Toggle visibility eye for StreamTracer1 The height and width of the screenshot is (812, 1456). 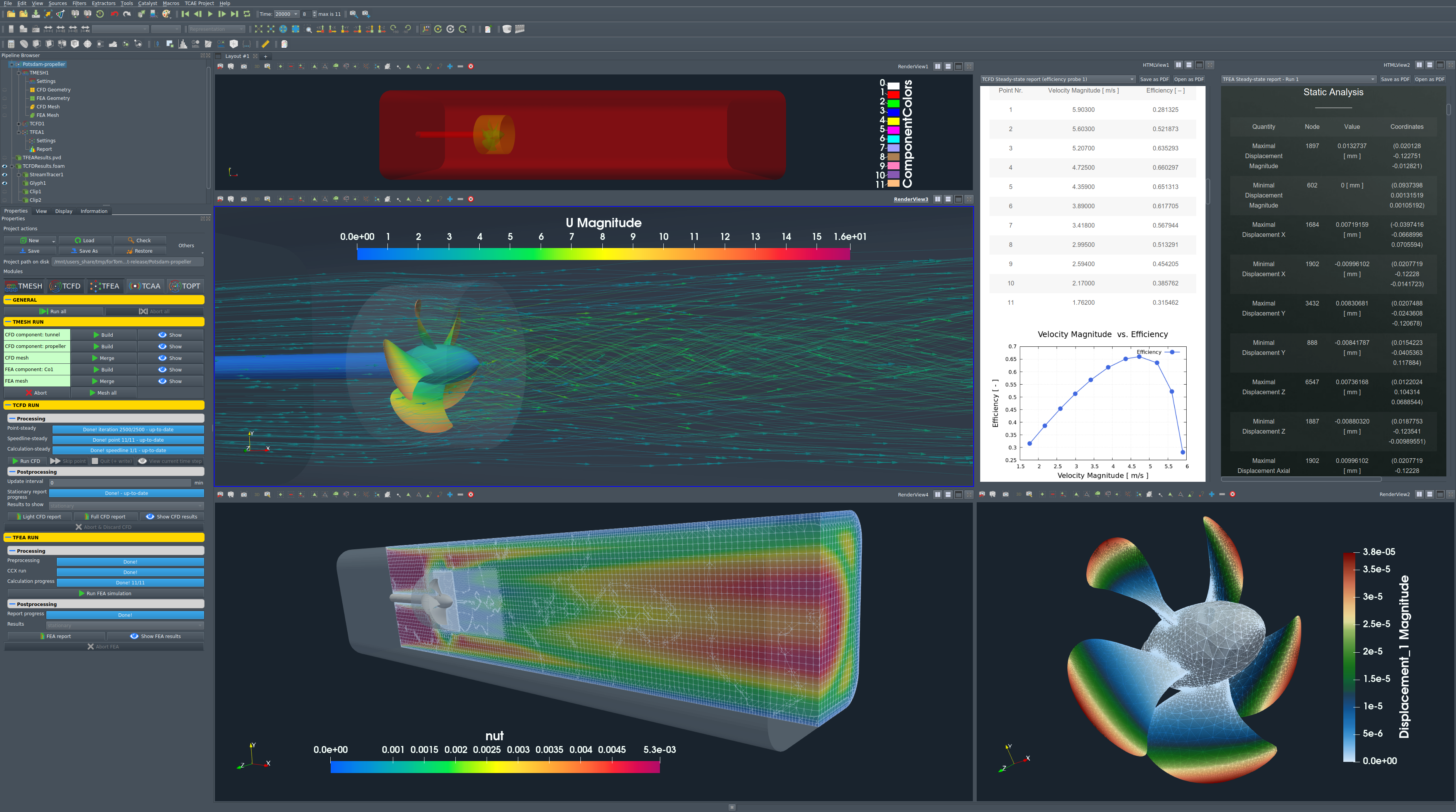5,175
